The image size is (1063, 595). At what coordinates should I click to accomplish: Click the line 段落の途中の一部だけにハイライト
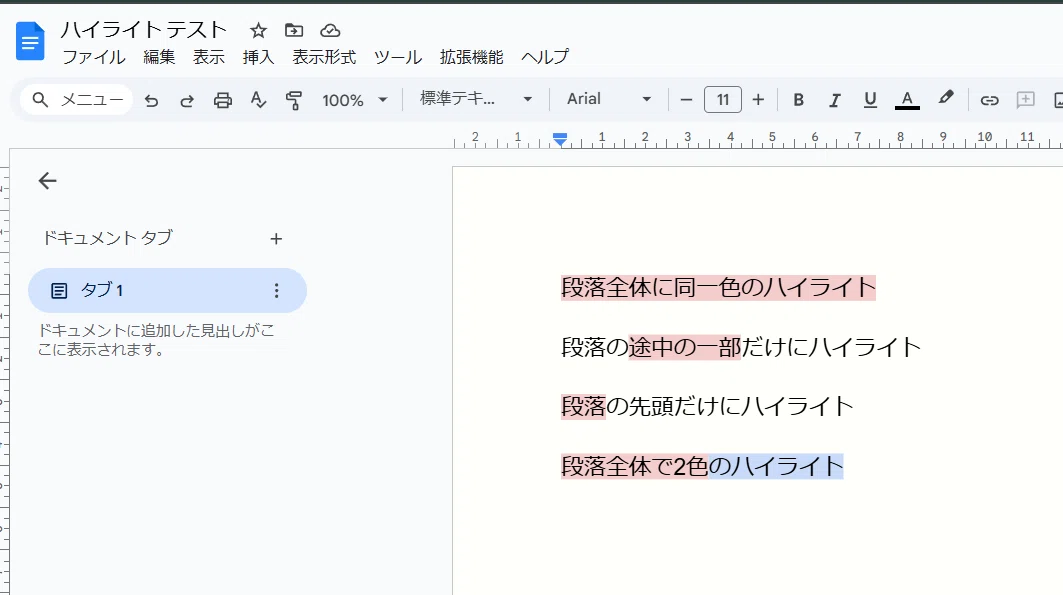pyautogui.click(x=741, y=347)
